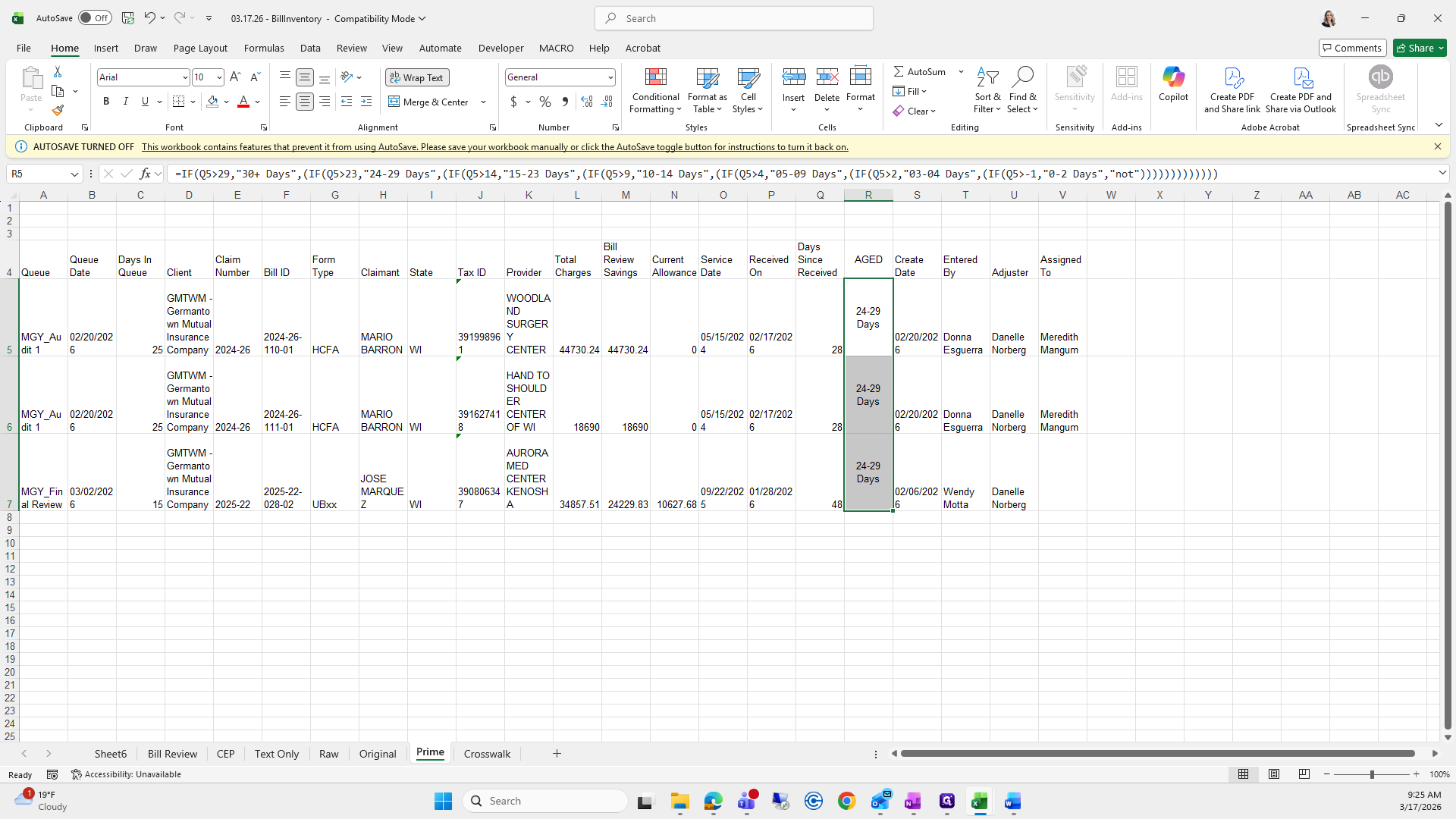Image resolution: width=1456 pixels, height=819 pixels.
Task: Click the Percent Style icon
Action: [544, 102]
